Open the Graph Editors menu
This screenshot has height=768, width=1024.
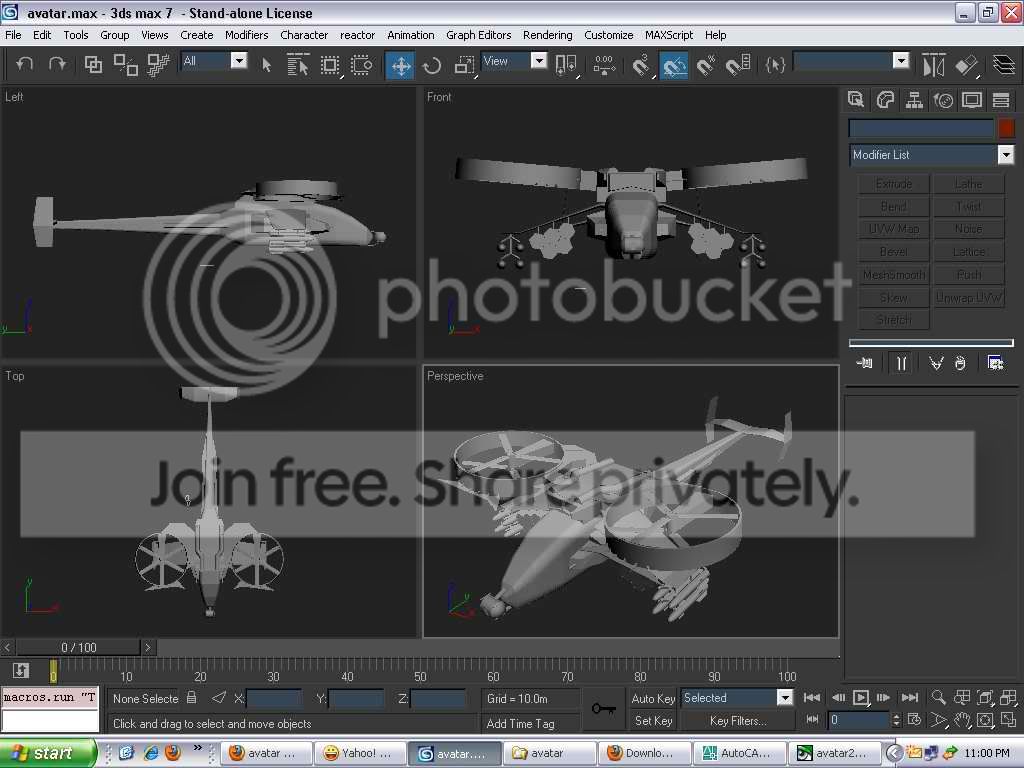click(x=478, y=35)
